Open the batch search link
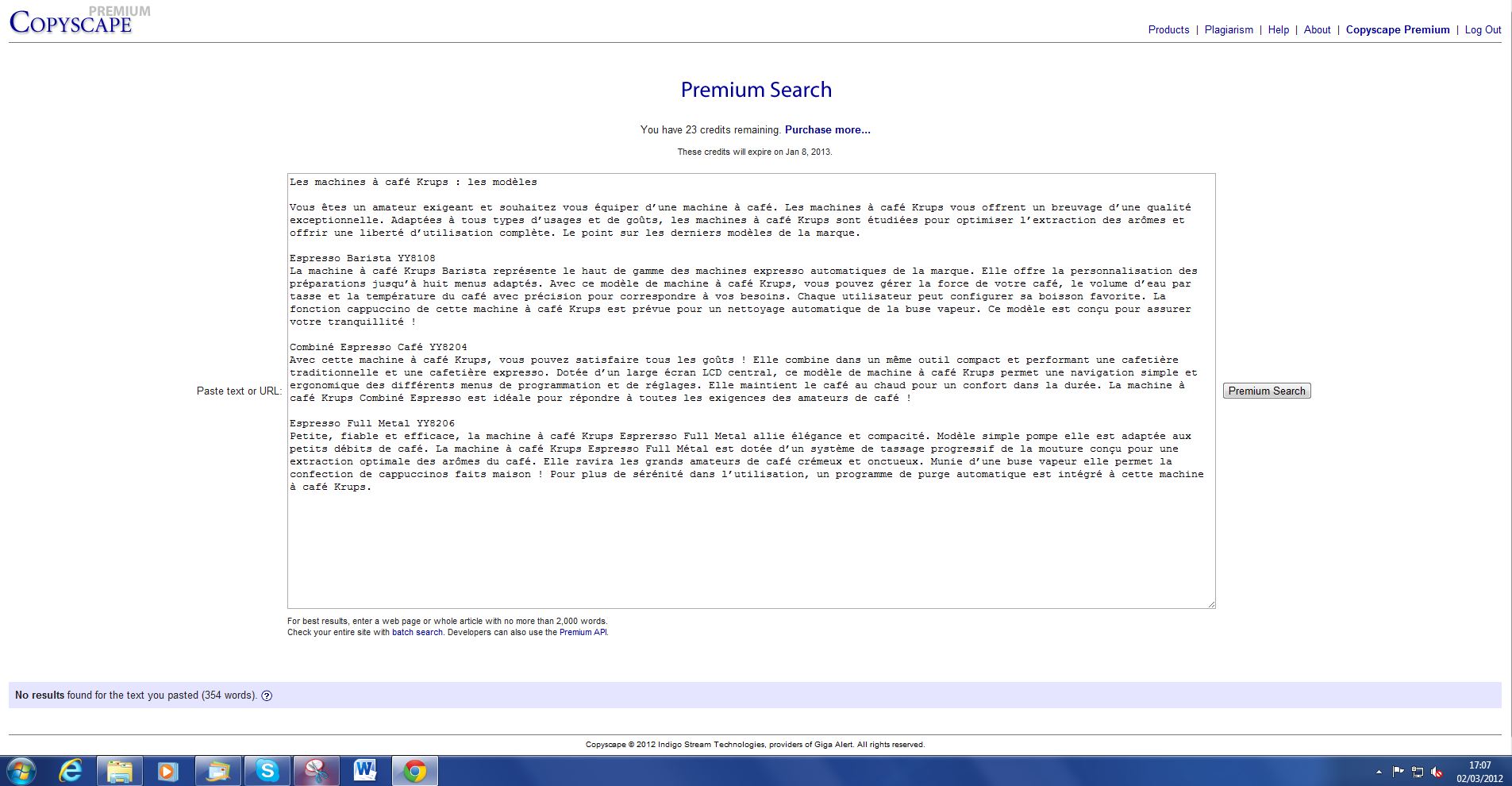 point(417,633)
